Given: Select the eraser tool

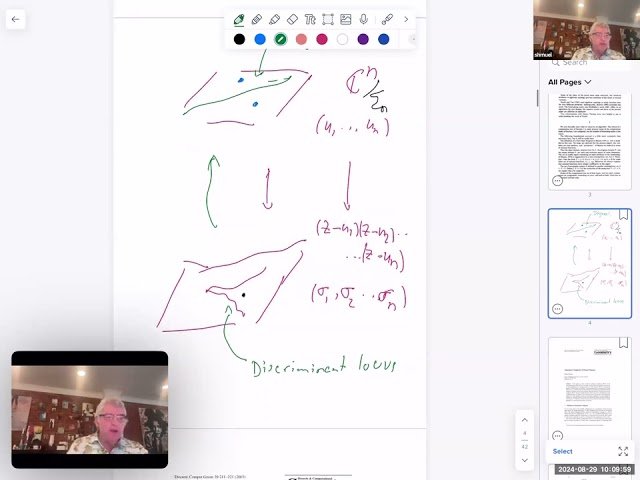Looking at the screenshot, I should (x=292, y=19).
